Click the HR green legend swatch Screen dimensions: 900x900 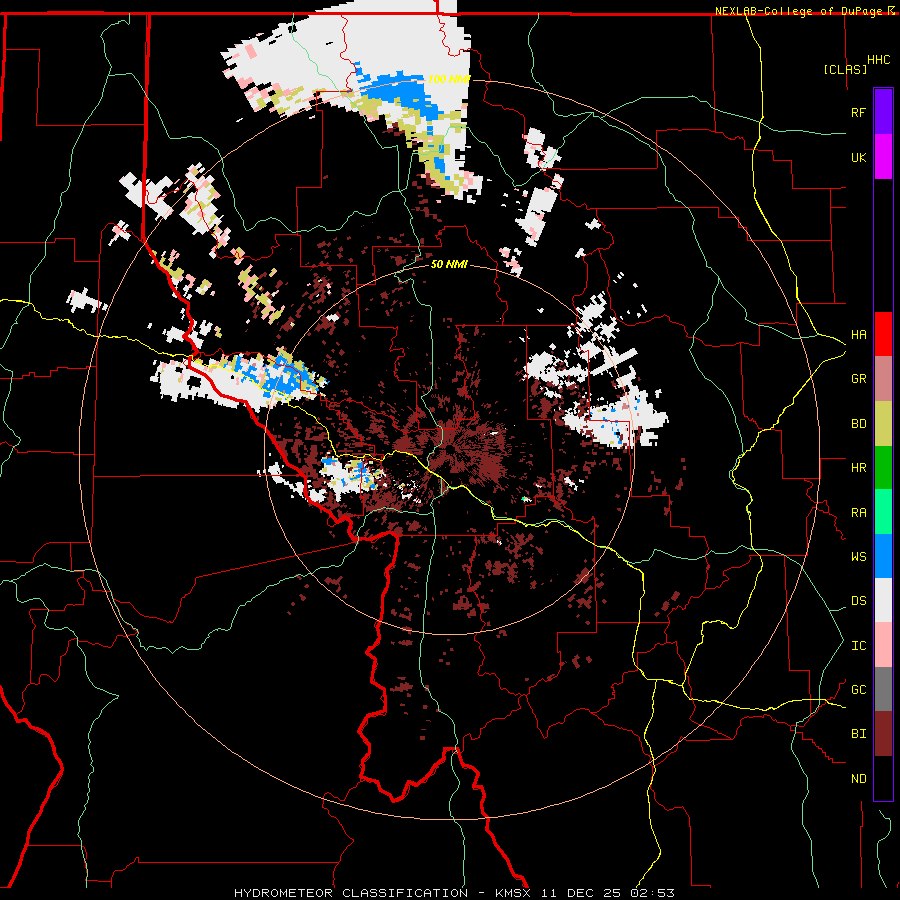[x=883, y=468]
